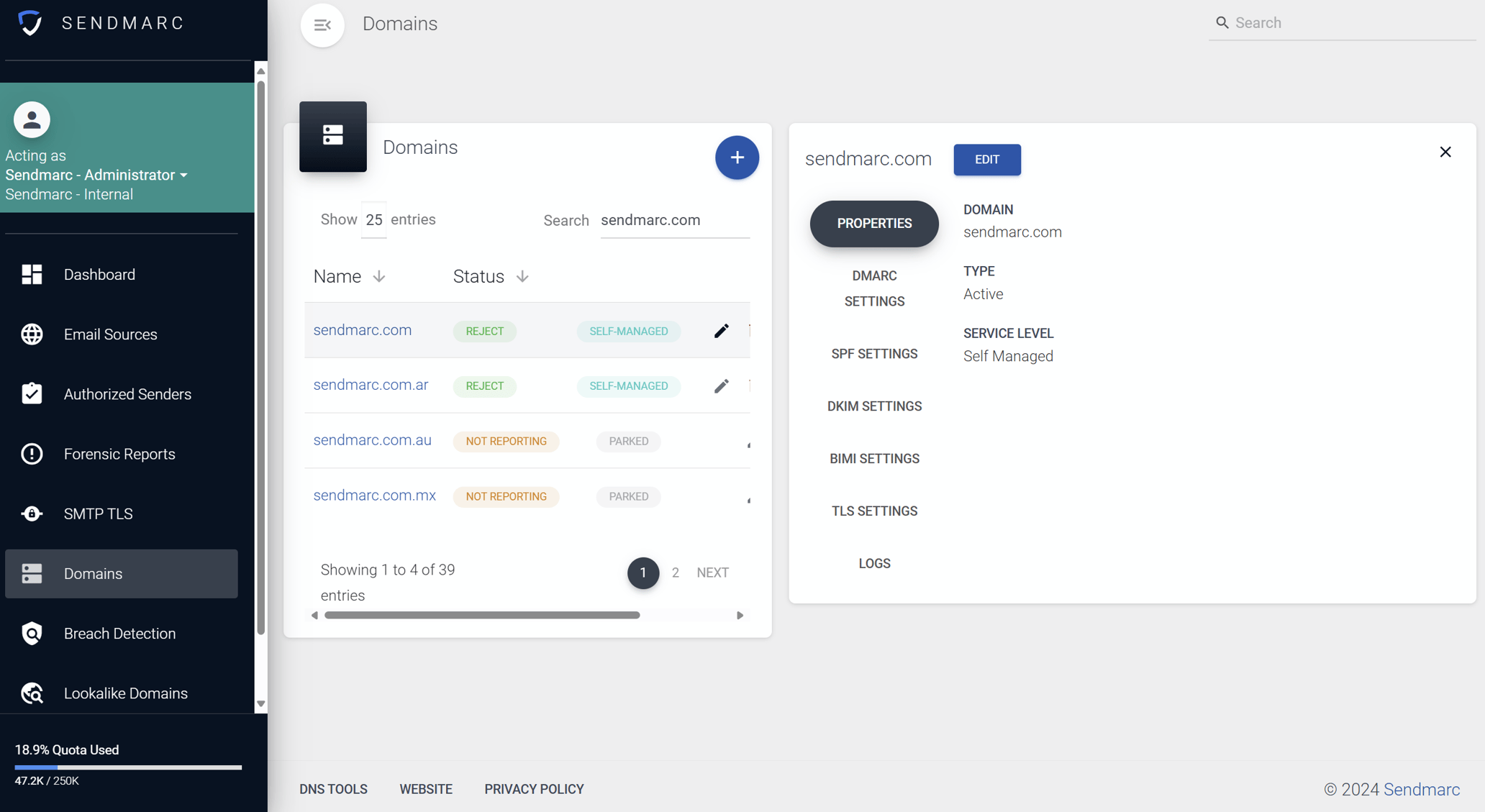This screenshot has width=1485, height=812.
Task: Open the LOGS tab for sendmarc.com
Action: [873, 563]
